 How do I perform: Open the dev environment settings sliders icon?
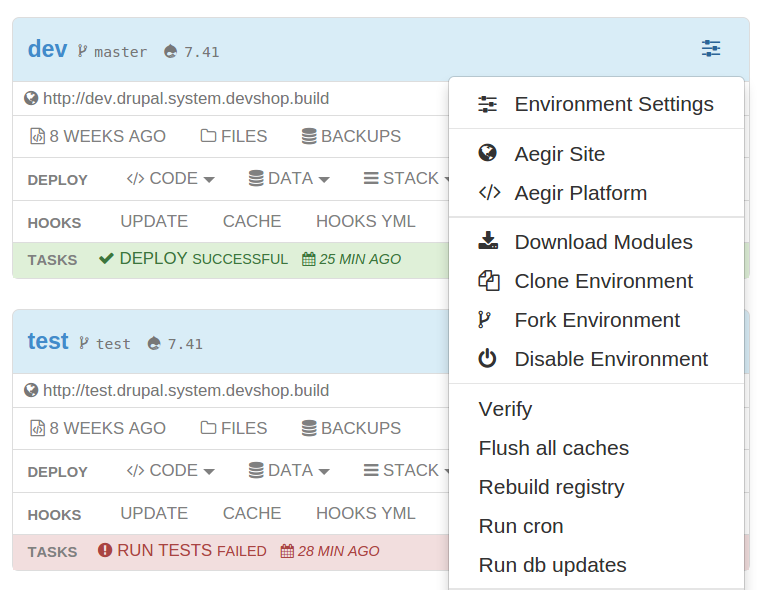pyautogui.click(x=710, y=49)
